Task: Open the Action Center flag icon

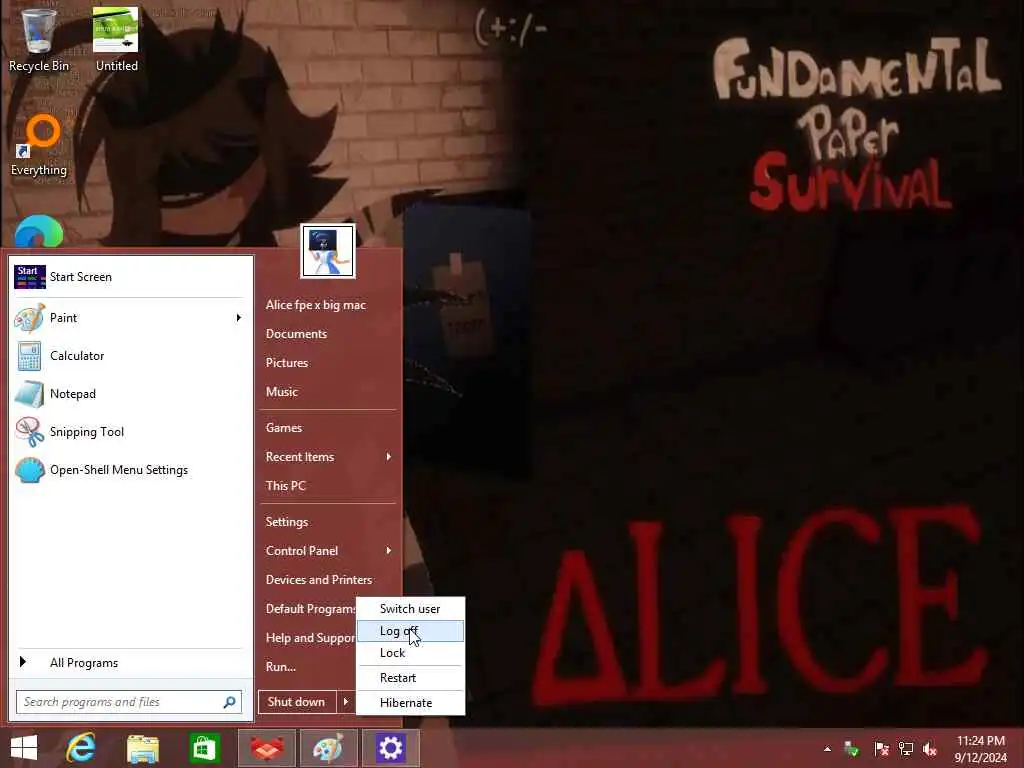Action: [881, 748]
